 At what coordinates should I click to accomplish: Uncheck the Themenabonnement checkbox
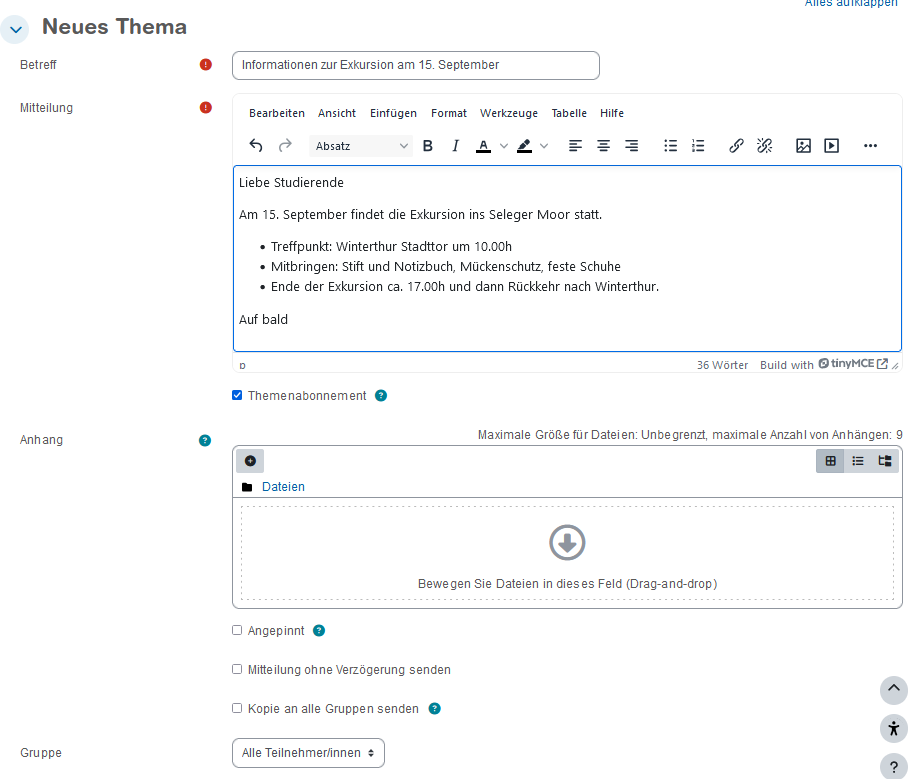coord(237,396)
